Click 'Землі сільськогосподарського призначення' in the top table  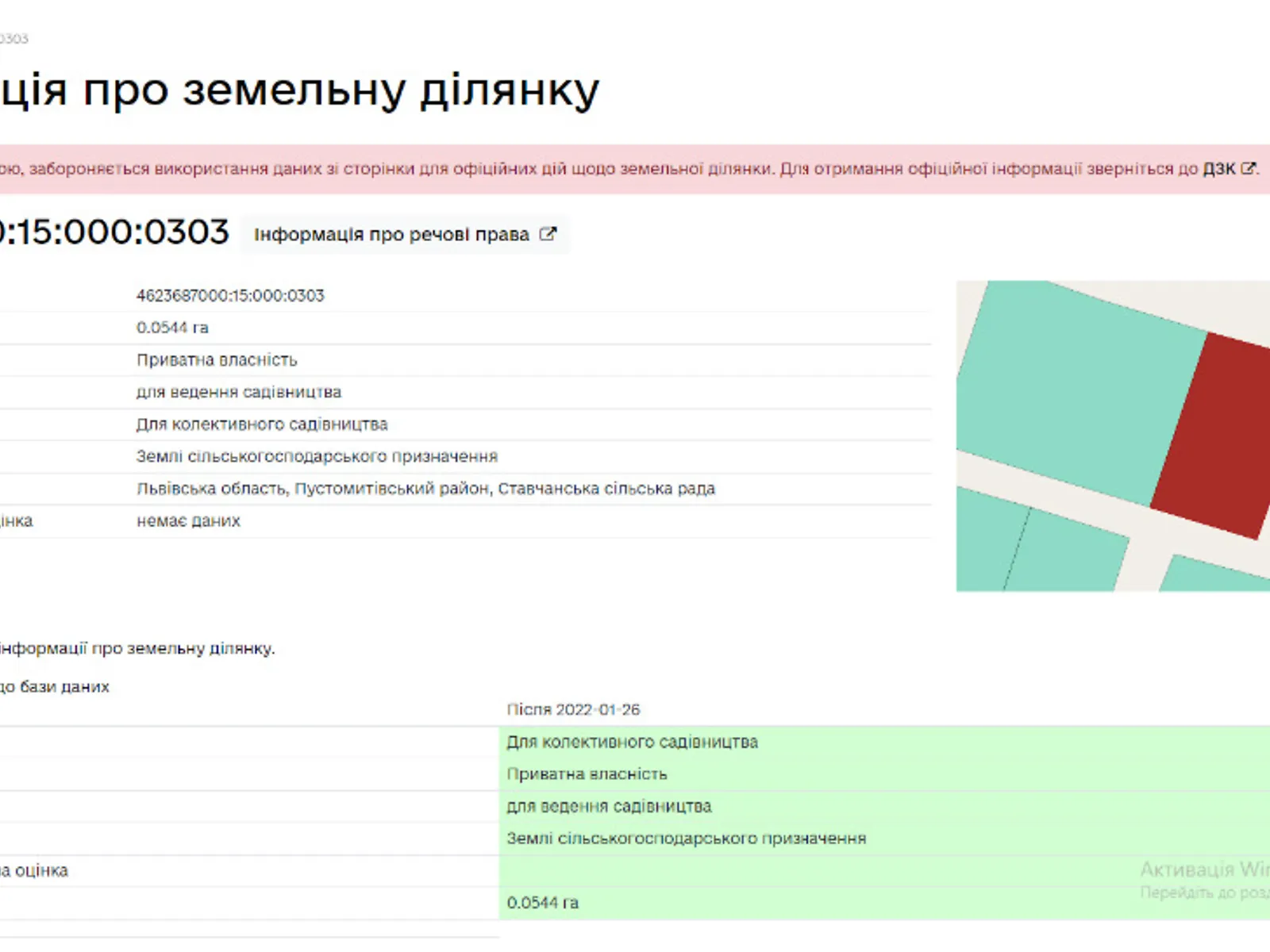[317, 456]
